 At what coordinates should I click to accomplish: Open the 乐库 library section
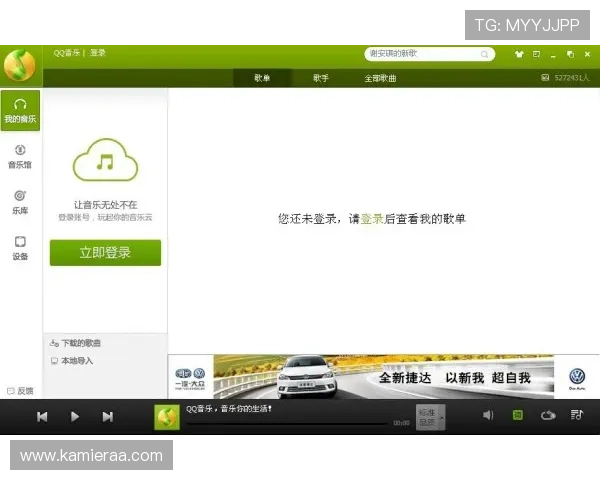pos(20,201)
